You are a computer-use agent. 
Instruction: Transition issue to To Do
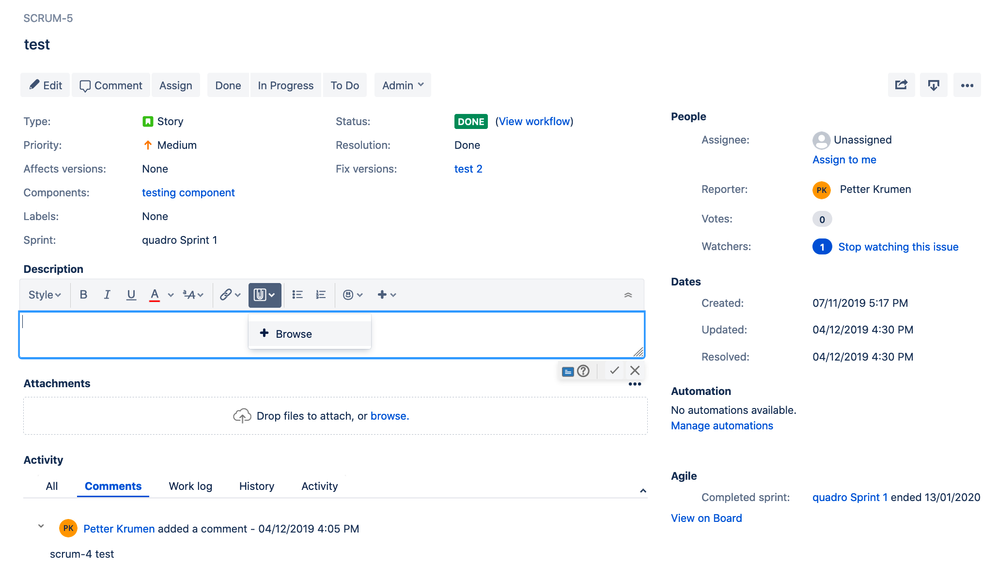click(x=345, y=85)
